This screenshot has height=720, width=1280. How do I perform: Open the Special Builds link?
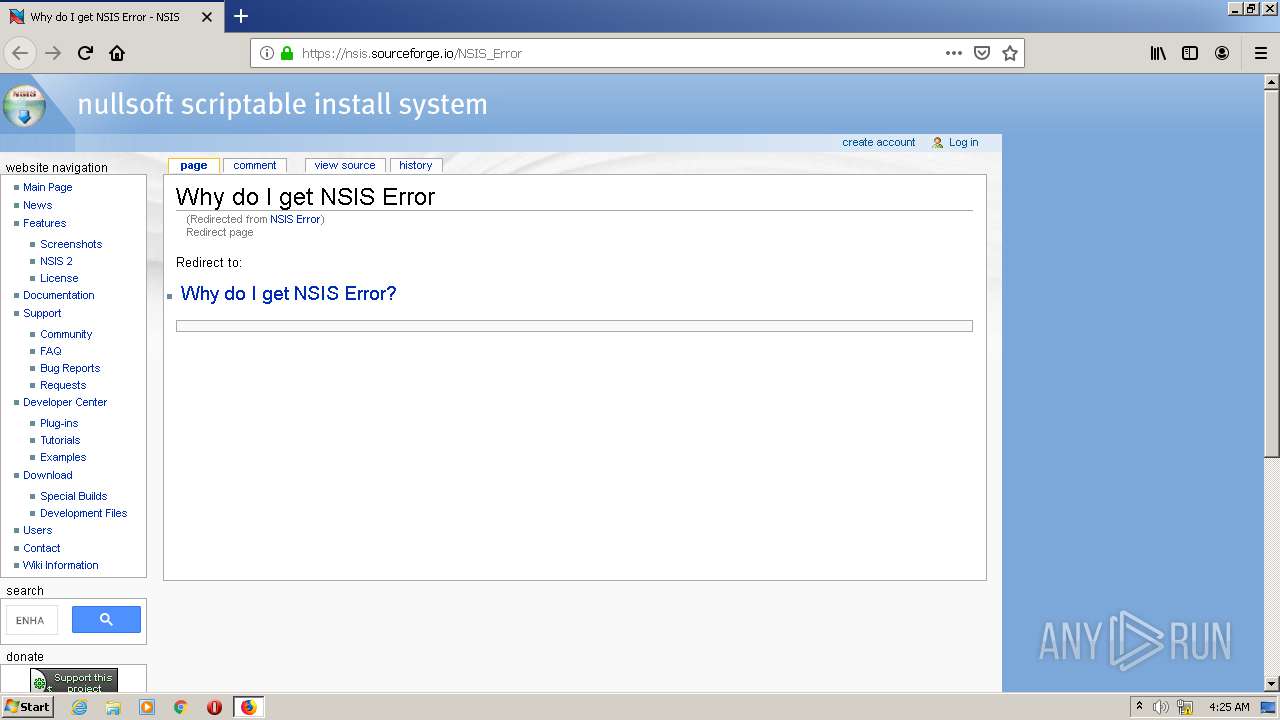pos(73,496)
